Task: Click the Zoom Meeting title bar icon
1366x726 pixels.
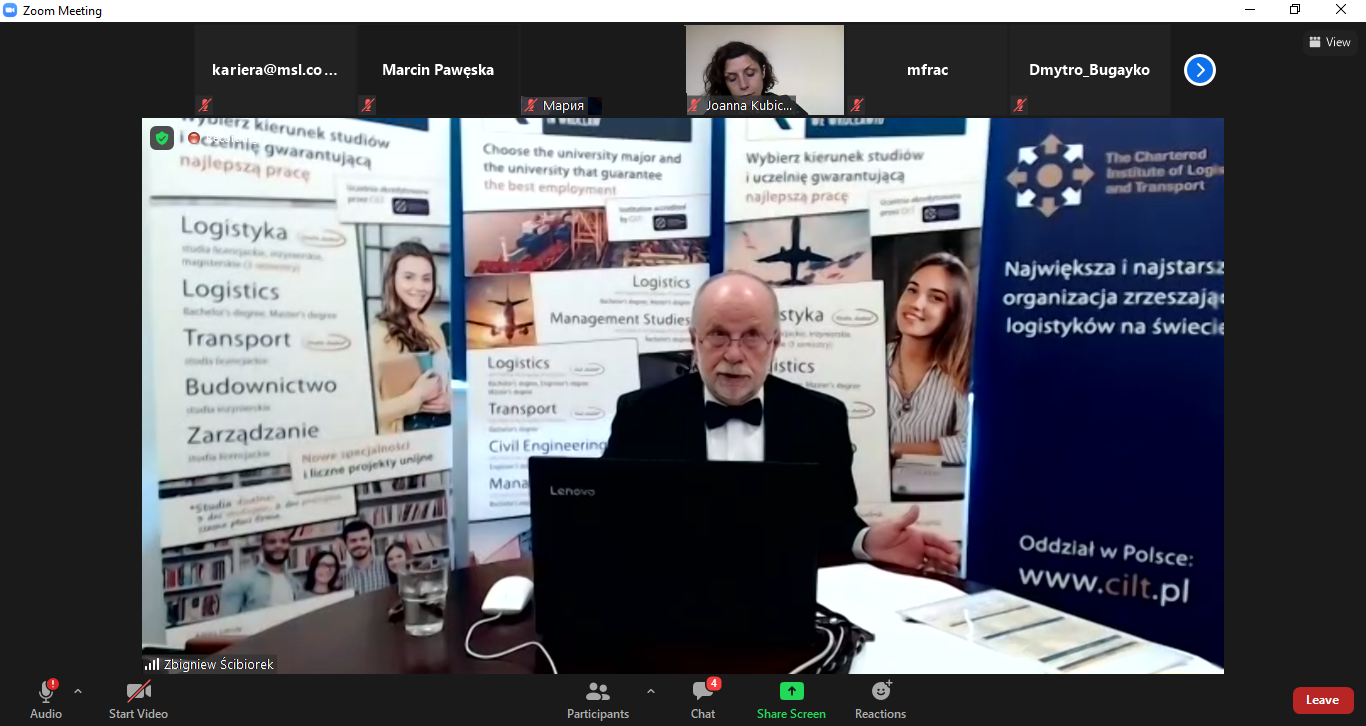Action: pyautogui.click(x=11, y=11)
